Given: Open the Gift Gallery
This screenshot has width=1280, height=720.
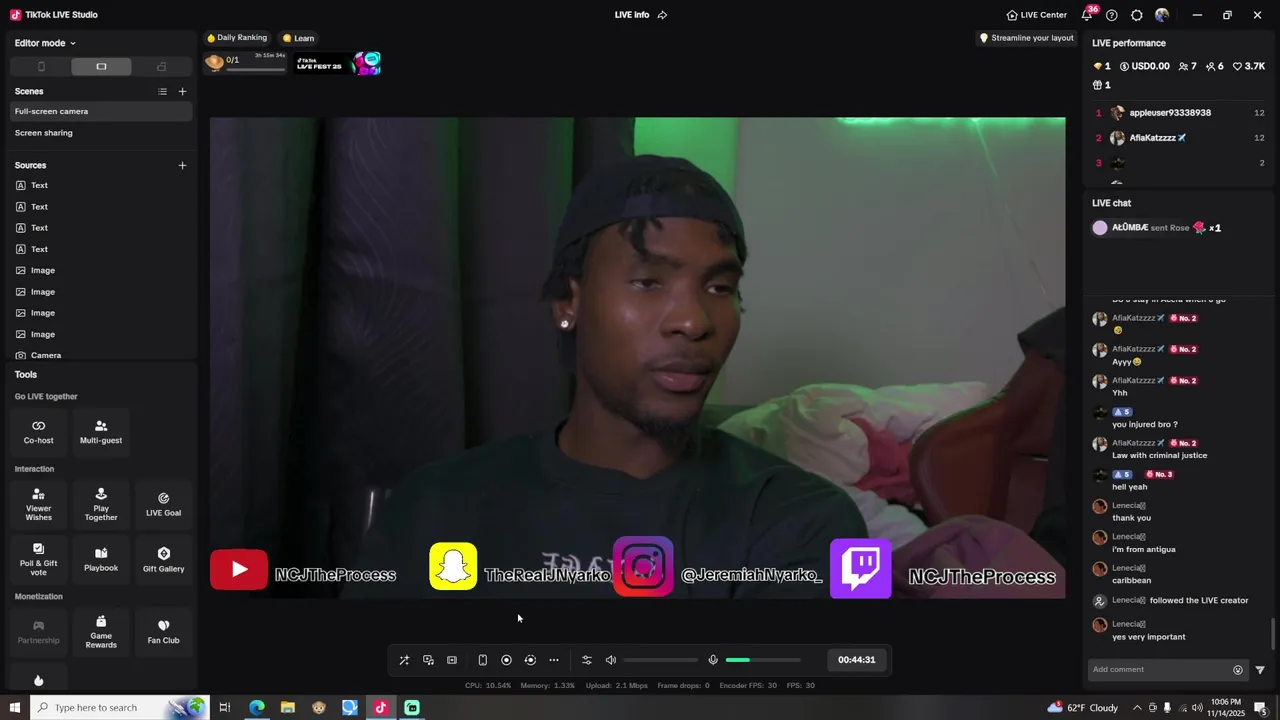Looking at the screenshot, I should [163, 559].
